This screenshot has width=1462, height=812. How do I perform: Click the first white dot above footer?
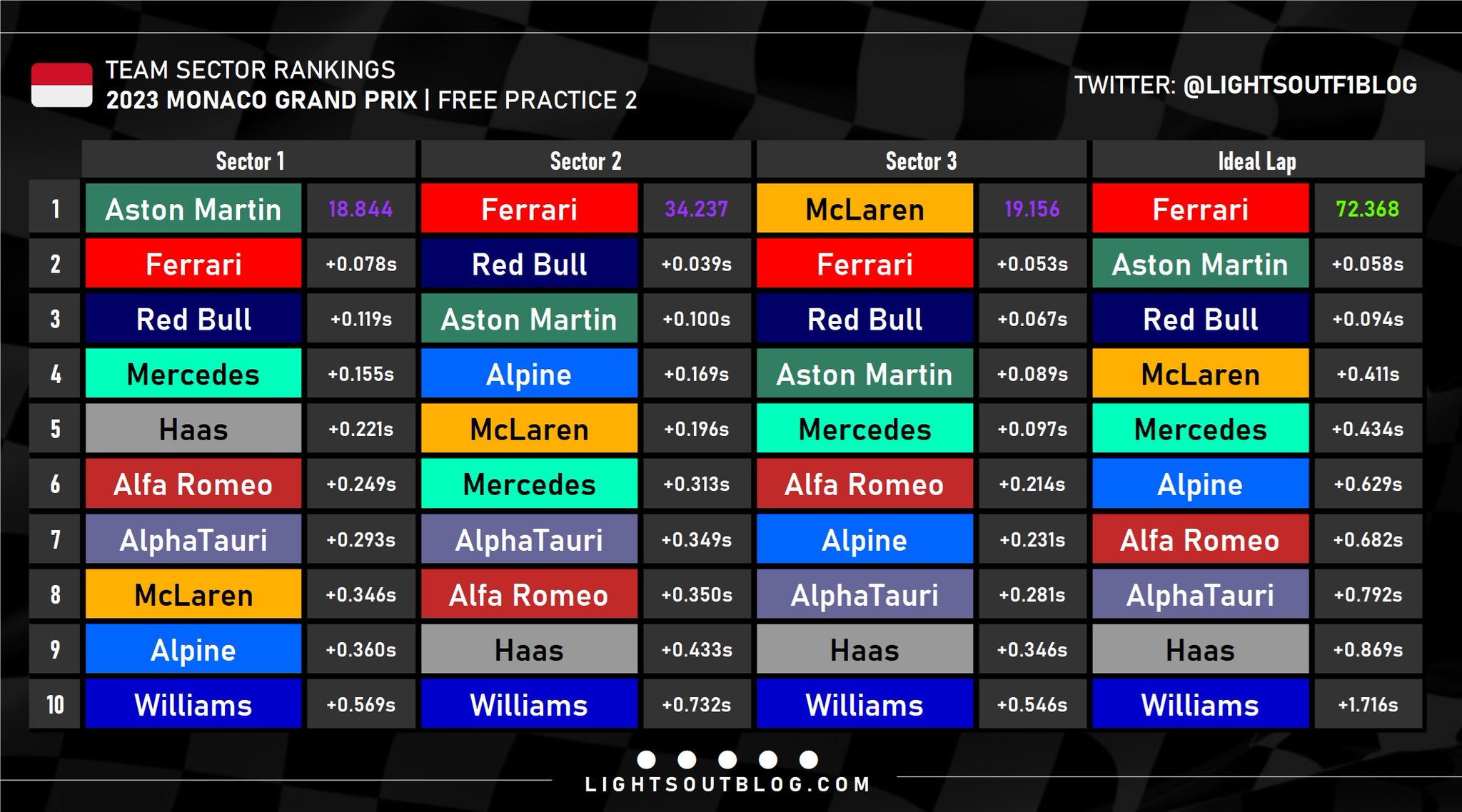point(646,759)
